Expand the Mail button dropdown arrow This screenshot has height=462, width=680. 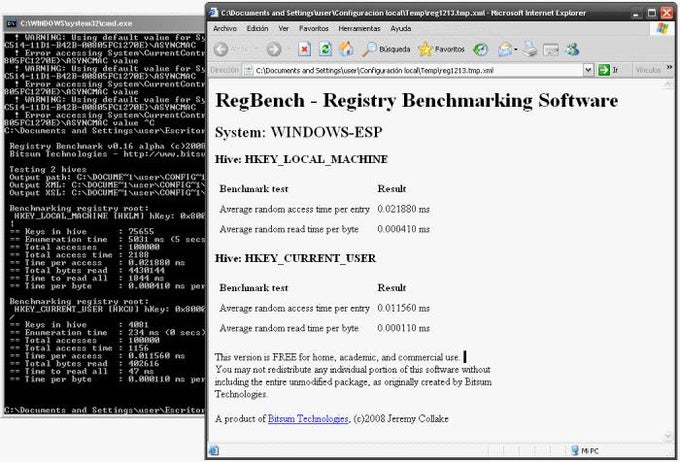coord(516,49)
